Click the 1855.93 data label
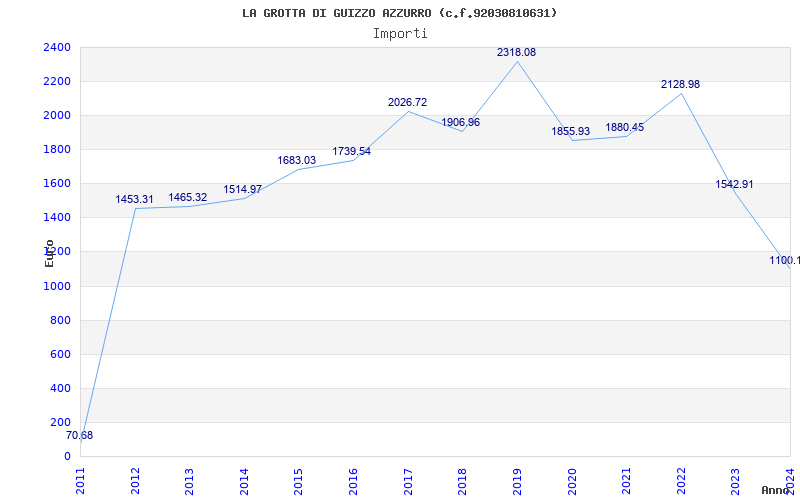 click(570, 131)
